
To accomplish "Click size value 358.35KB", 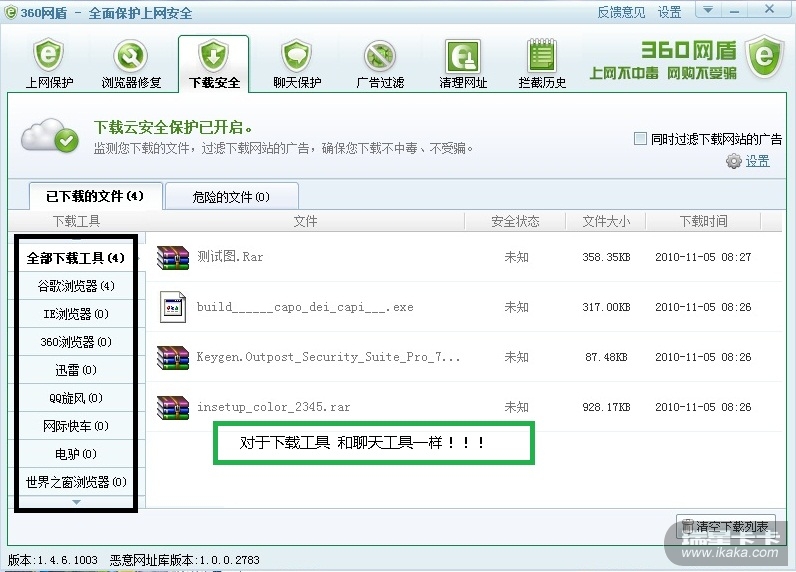I will [x=606, y=257].
